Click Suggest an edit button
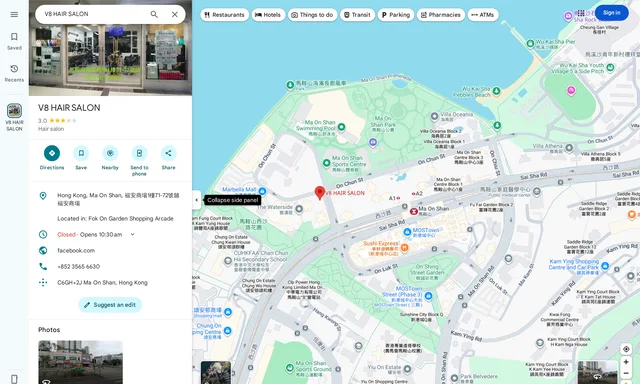The width and height of the screenshot is (640, 384). pyautogui.click(x=110, y=305)
